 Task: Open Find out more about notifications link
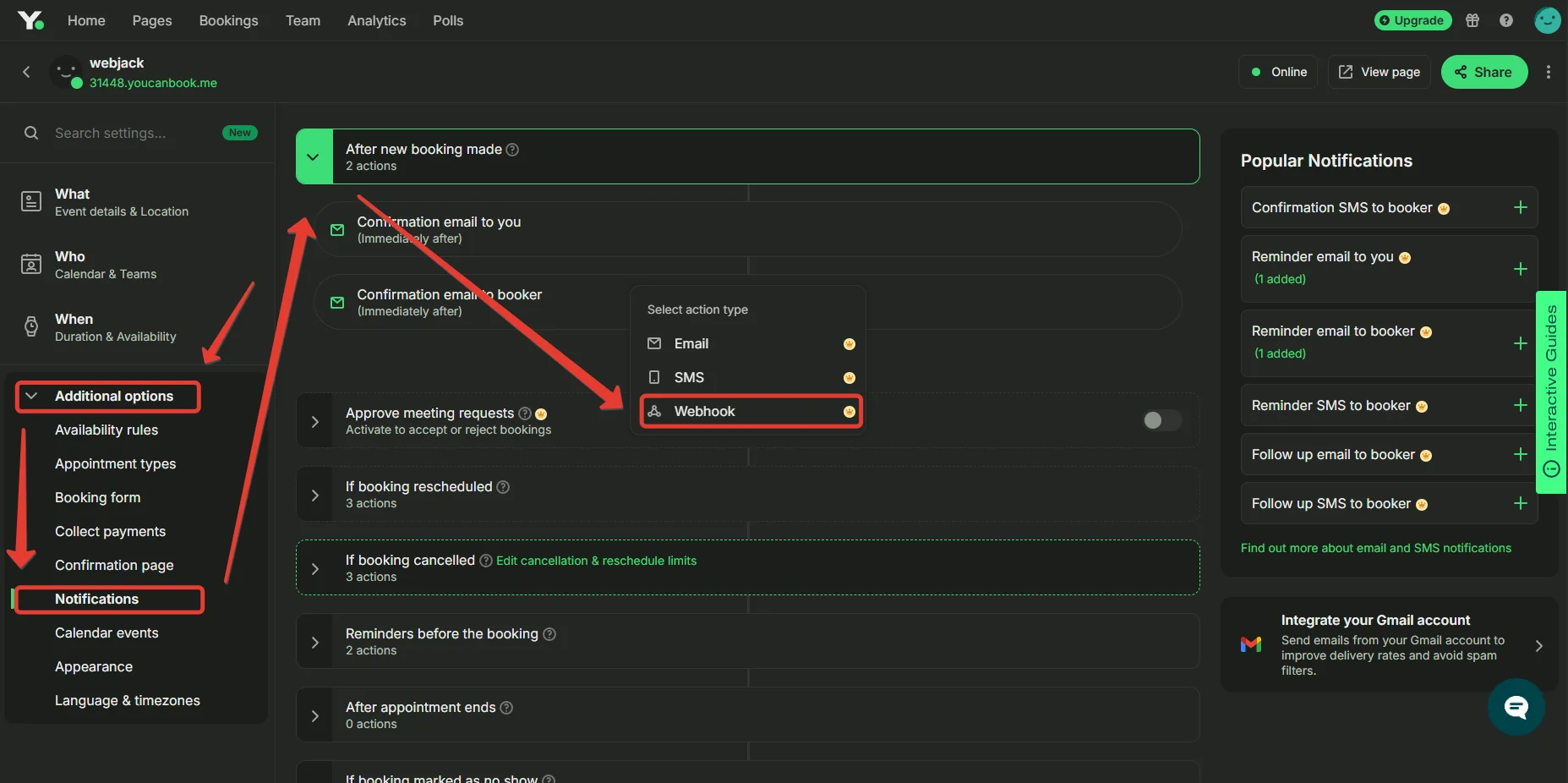(x=1375, y=548)
